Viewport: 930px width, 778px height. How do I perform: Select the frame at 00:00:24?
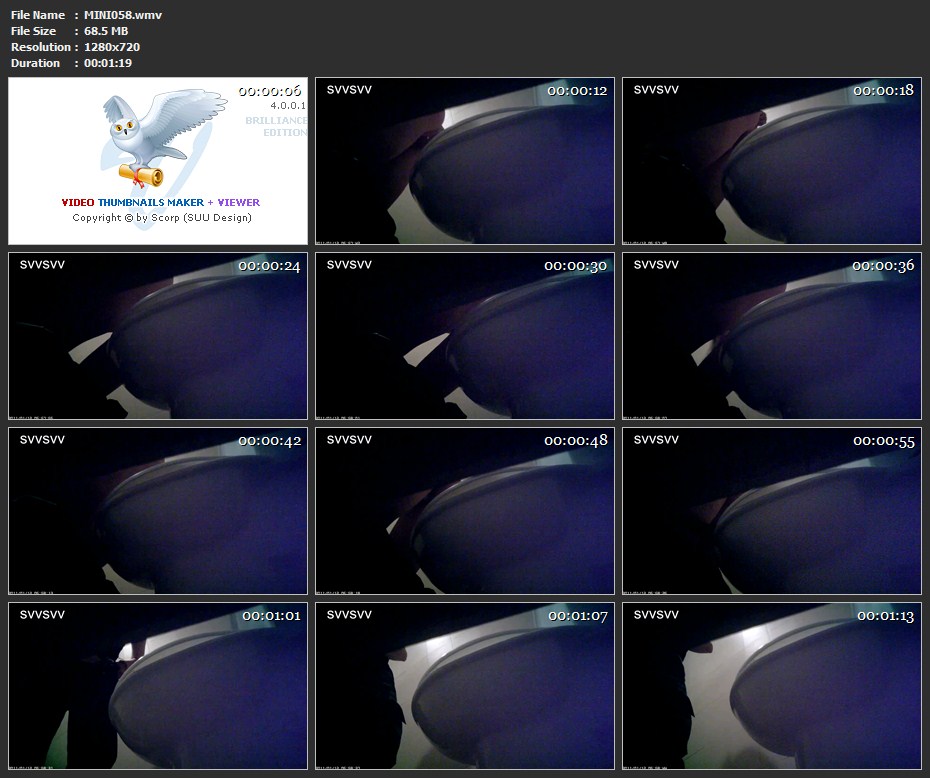pyautogui.click(x=158, y=336)
